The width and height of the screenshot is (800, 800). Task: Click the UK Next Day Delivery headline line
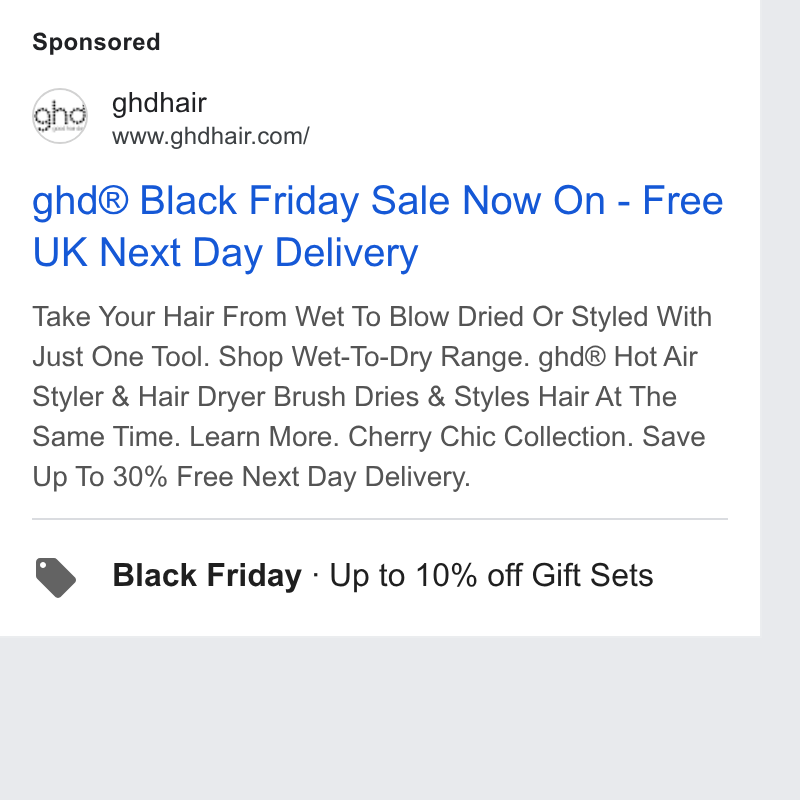226,253
